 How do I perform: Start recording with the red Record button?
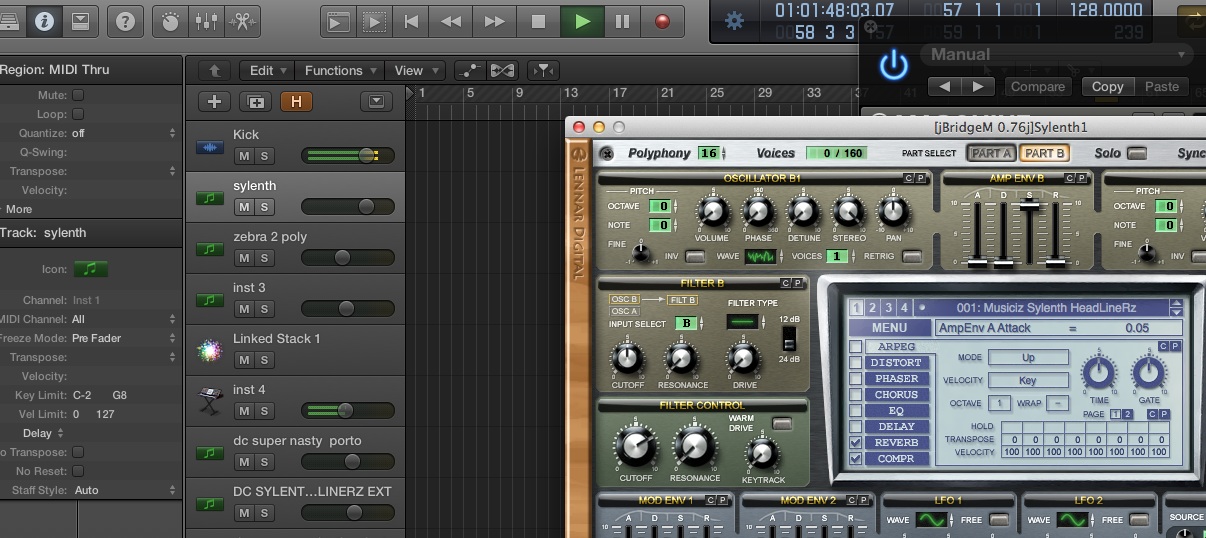[662, 20]
